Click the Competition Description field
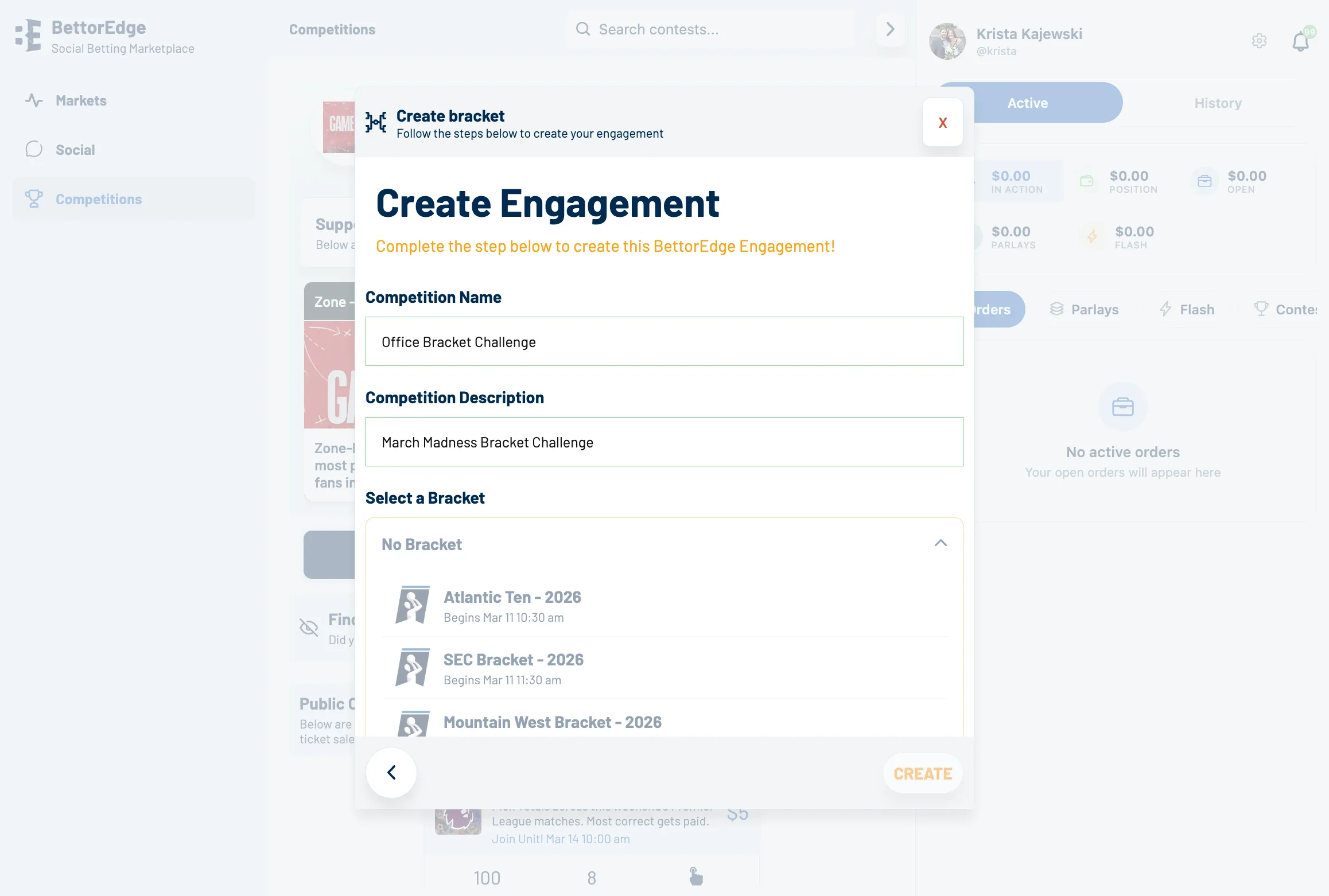This screenshot has height=896, width=1329. click(x=664, y=442)
